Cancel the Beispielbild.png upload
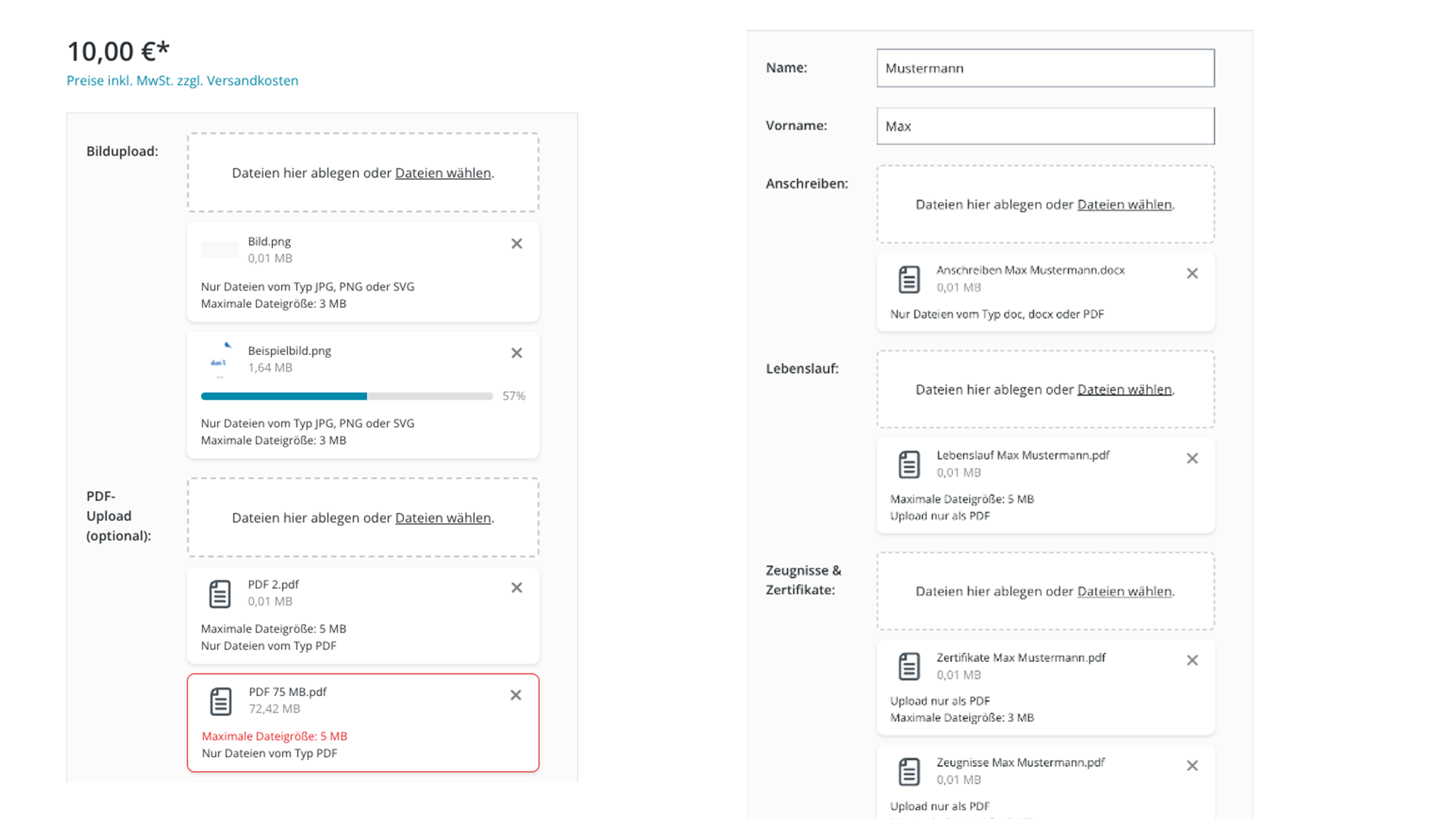Viewport: 1456px width, 819px height. click(x=516, y=353)
